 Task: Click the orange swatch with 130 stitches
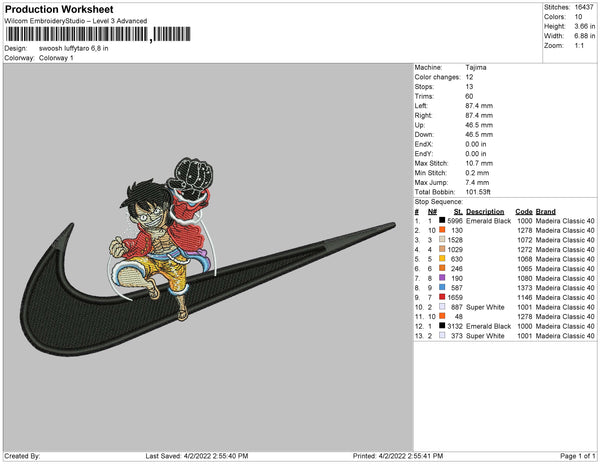click(442, 230)
